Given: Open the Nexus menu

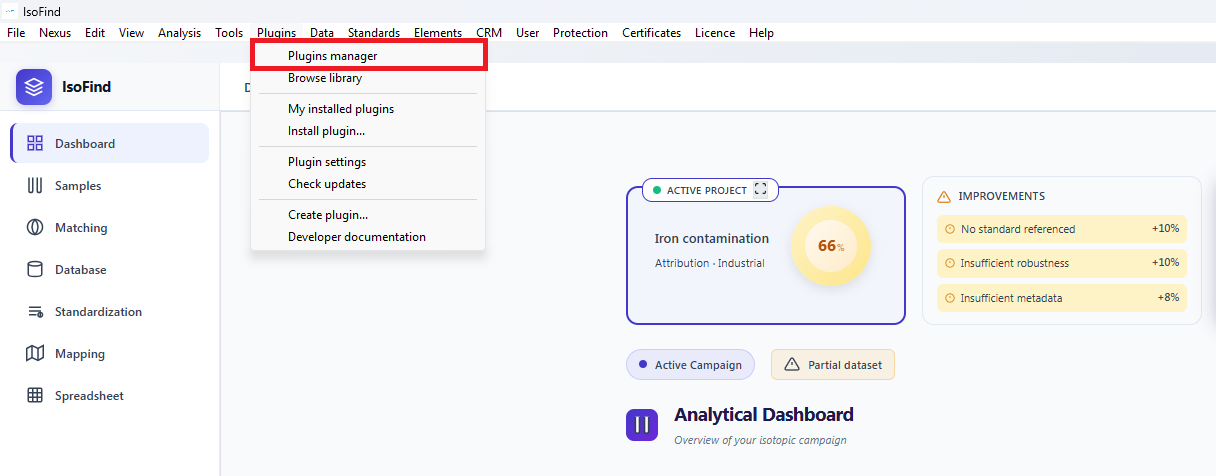Looking at the screenshot, I should click(x=55, y=33).
